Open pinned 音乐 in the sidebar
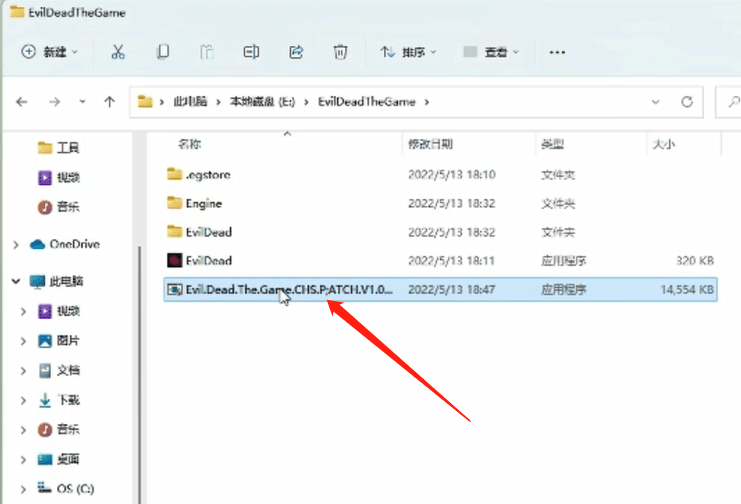The height and width of the screenshot is (504, 741). pos(58,207)
